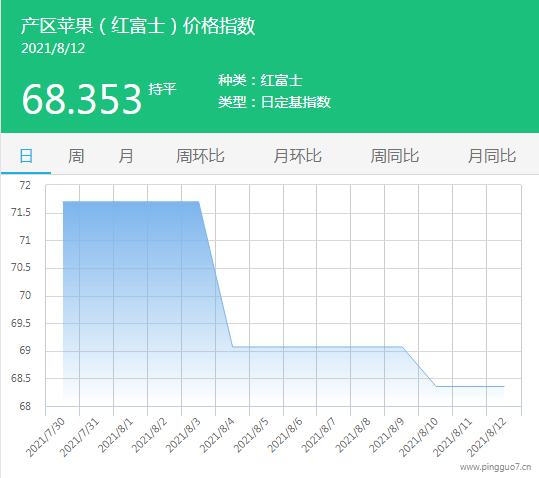The height and width of the screenshot is (478, 539).
Task: Click x-axis label 2021/8/4
Action: (x=217, y=435)
